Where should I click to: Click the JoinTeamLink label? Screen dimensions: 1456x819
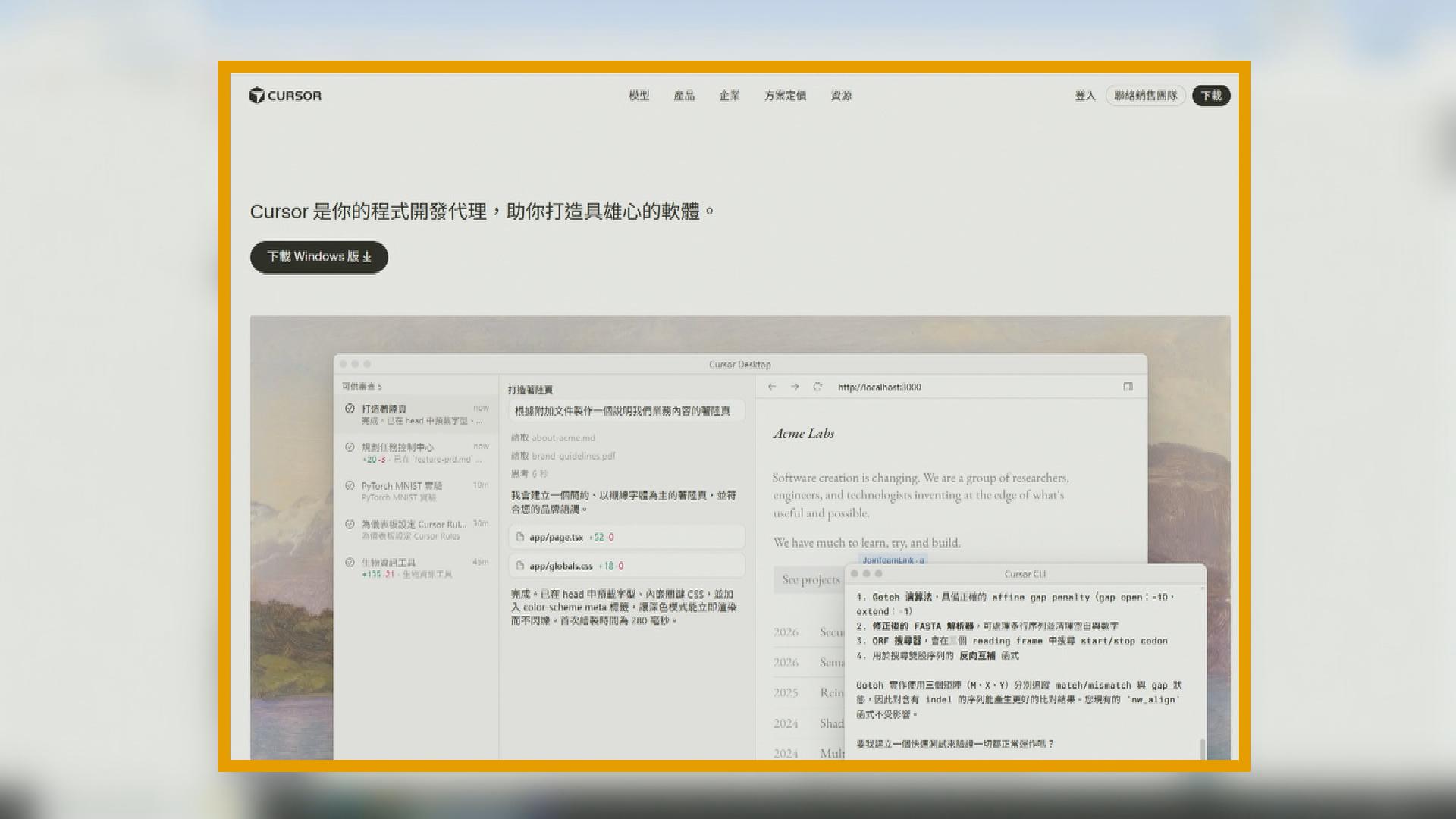pos(893,560)
